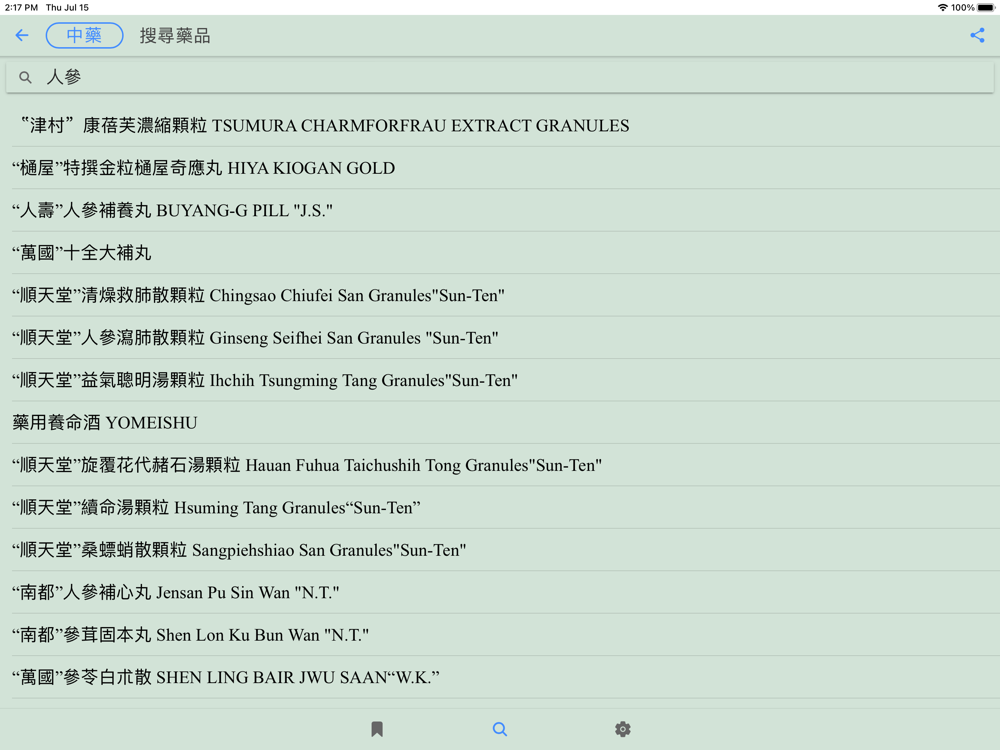Image resolution: width=1000 pixels, height=750 pixels.
Task: Tap the 2:17 PM clock in status bar
Action: click(21, 8)
